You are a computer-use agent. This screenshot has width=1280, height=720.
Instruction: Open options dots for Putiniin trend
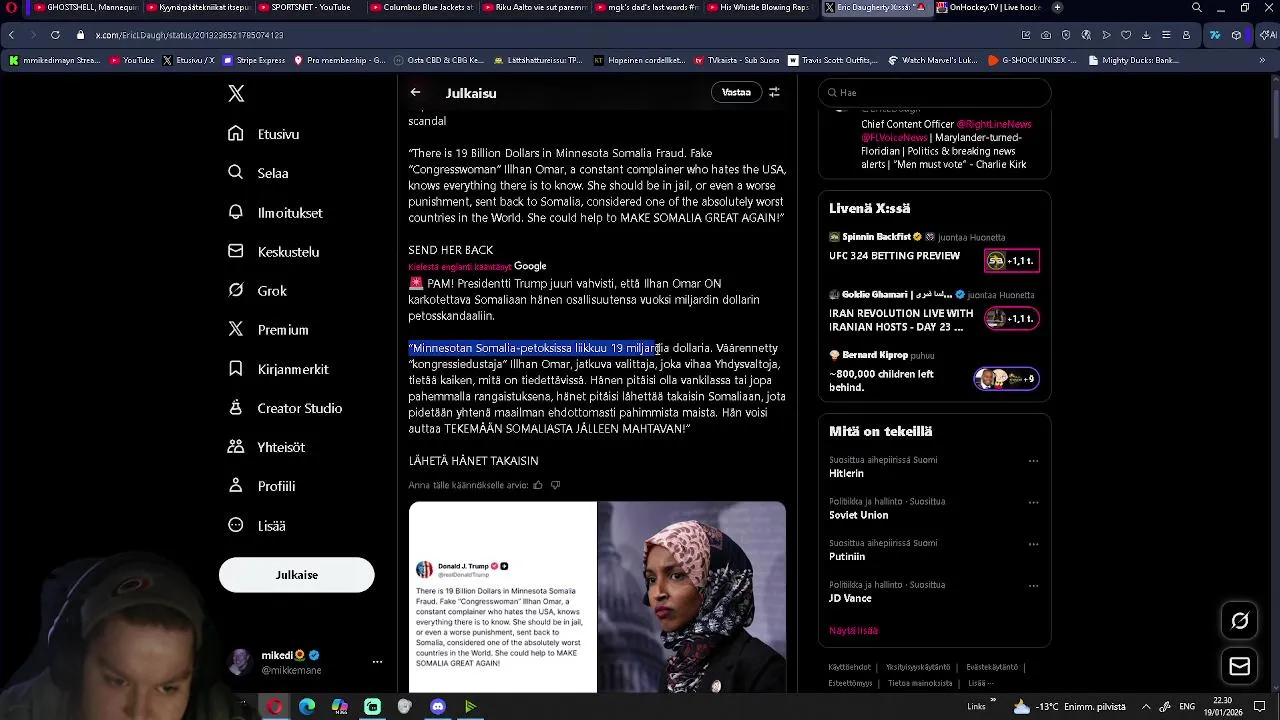click(x=1033, y=544)
